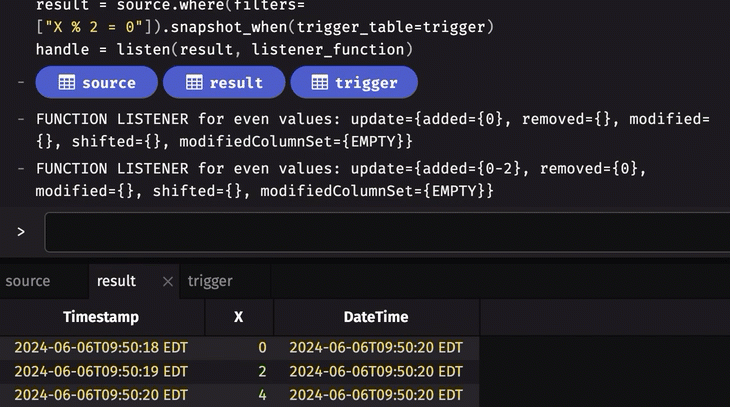The height and width of the screenshot is (407, 730).
Task: Select the result tab
Action: (116, 281)
